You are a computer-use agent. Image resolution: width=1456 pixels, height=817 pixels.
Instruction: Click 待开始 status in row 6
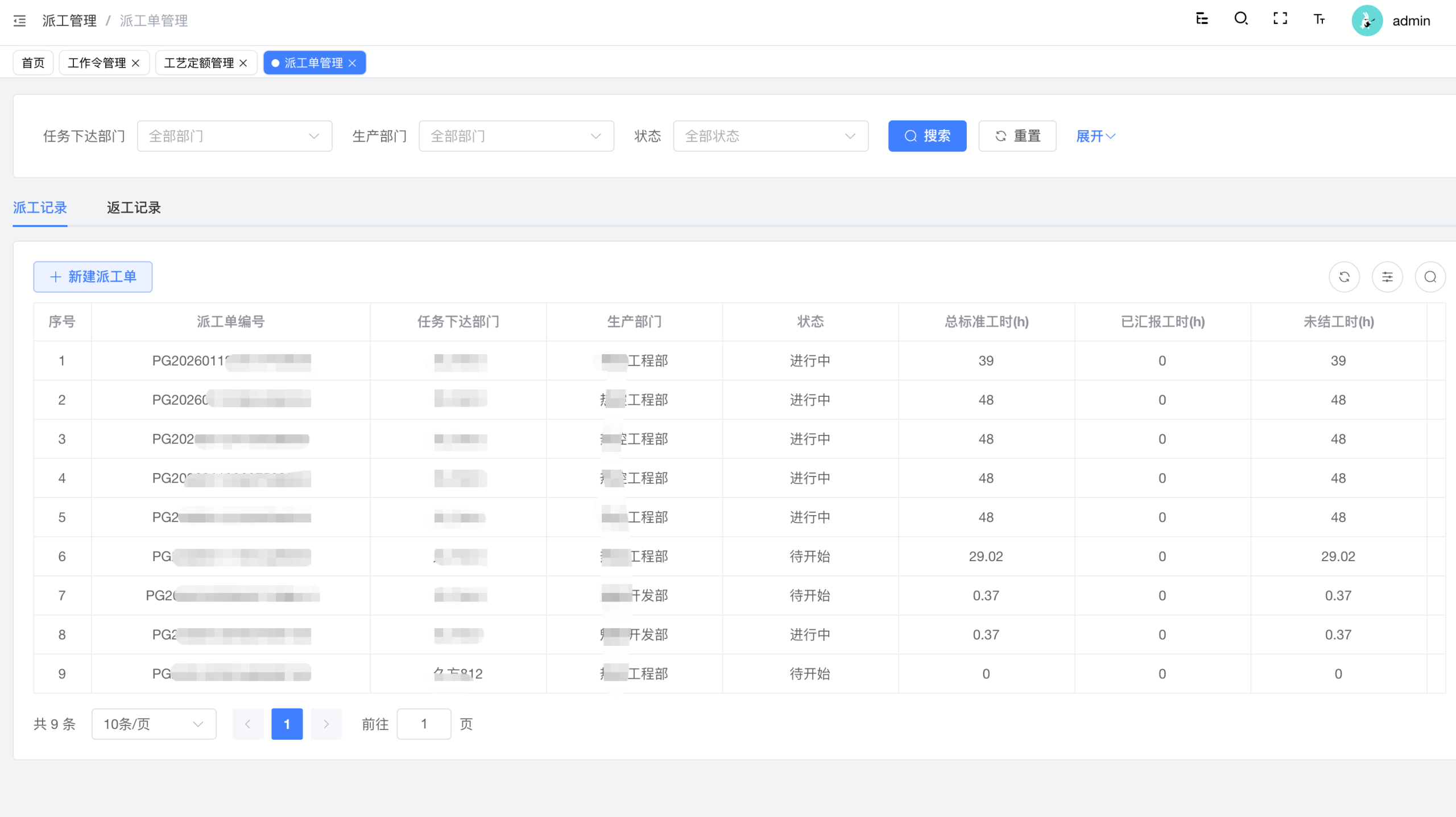coord(810,557)
